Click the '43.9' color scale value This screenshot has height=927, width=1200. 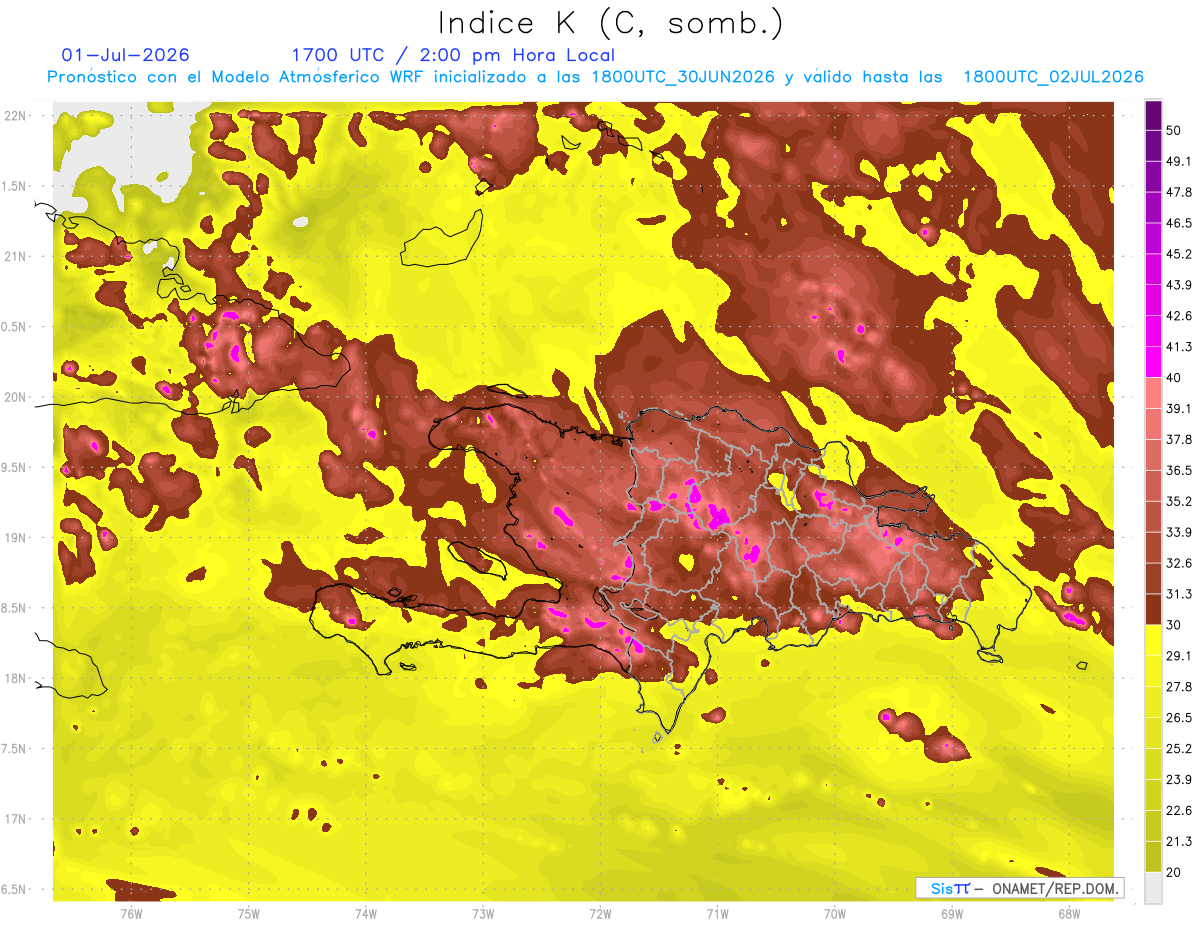coord(1178,285)
